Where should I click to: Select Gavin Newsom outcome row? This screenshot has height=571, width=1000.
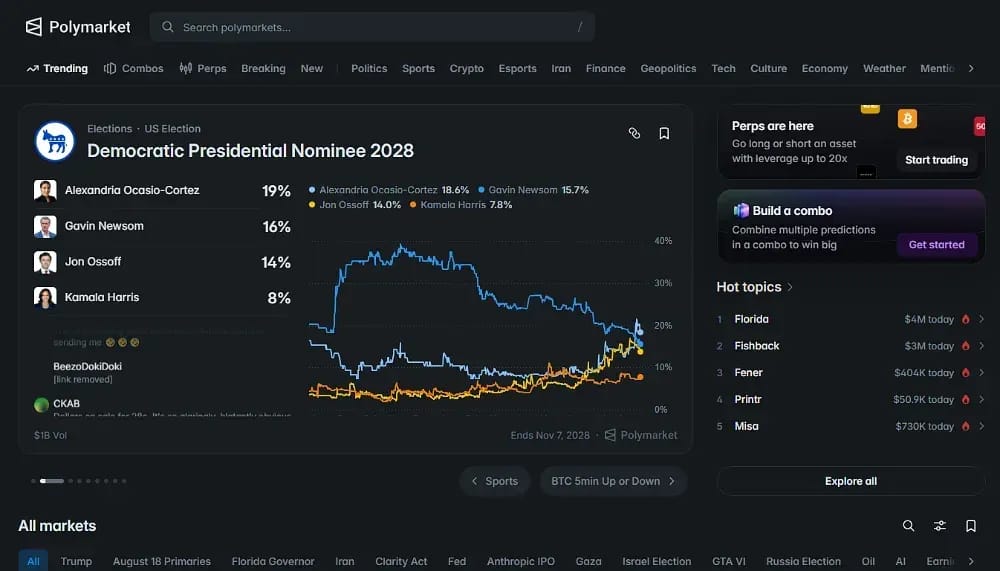[162, 226]
